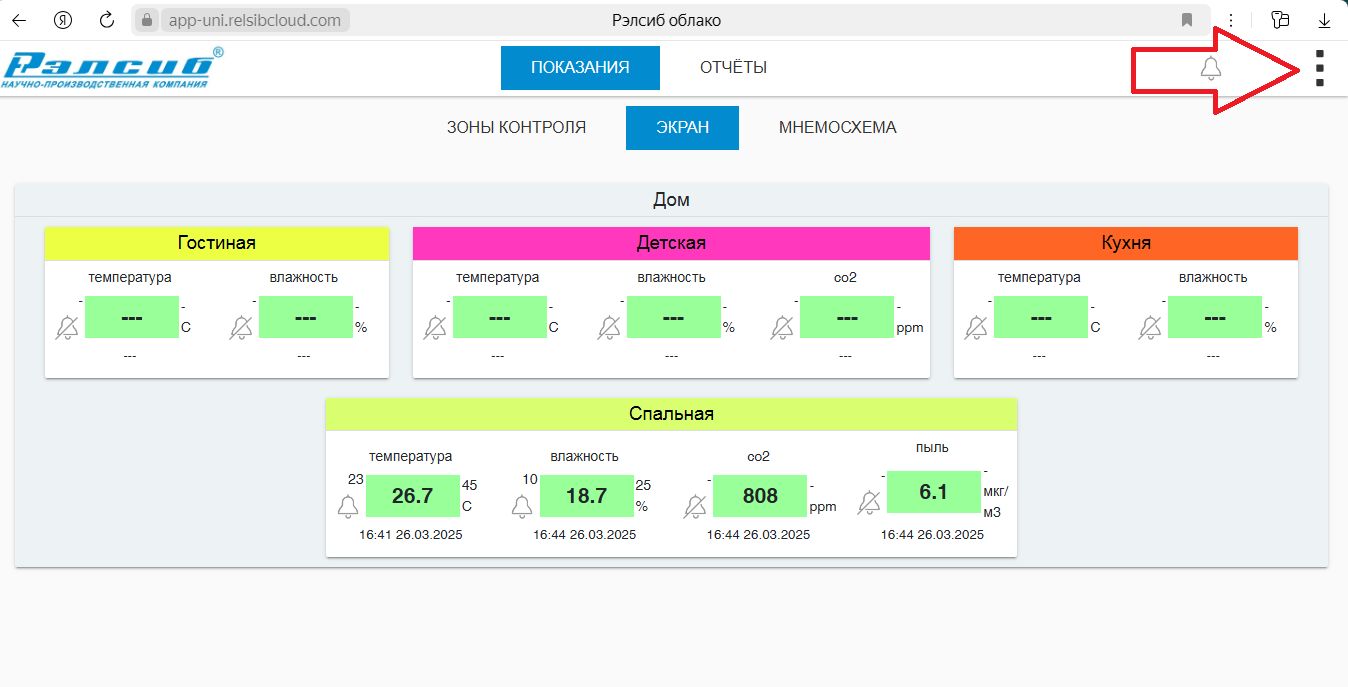
Task: Open the МНЕМОСХЕМА tab
Action: pos(837,128)
